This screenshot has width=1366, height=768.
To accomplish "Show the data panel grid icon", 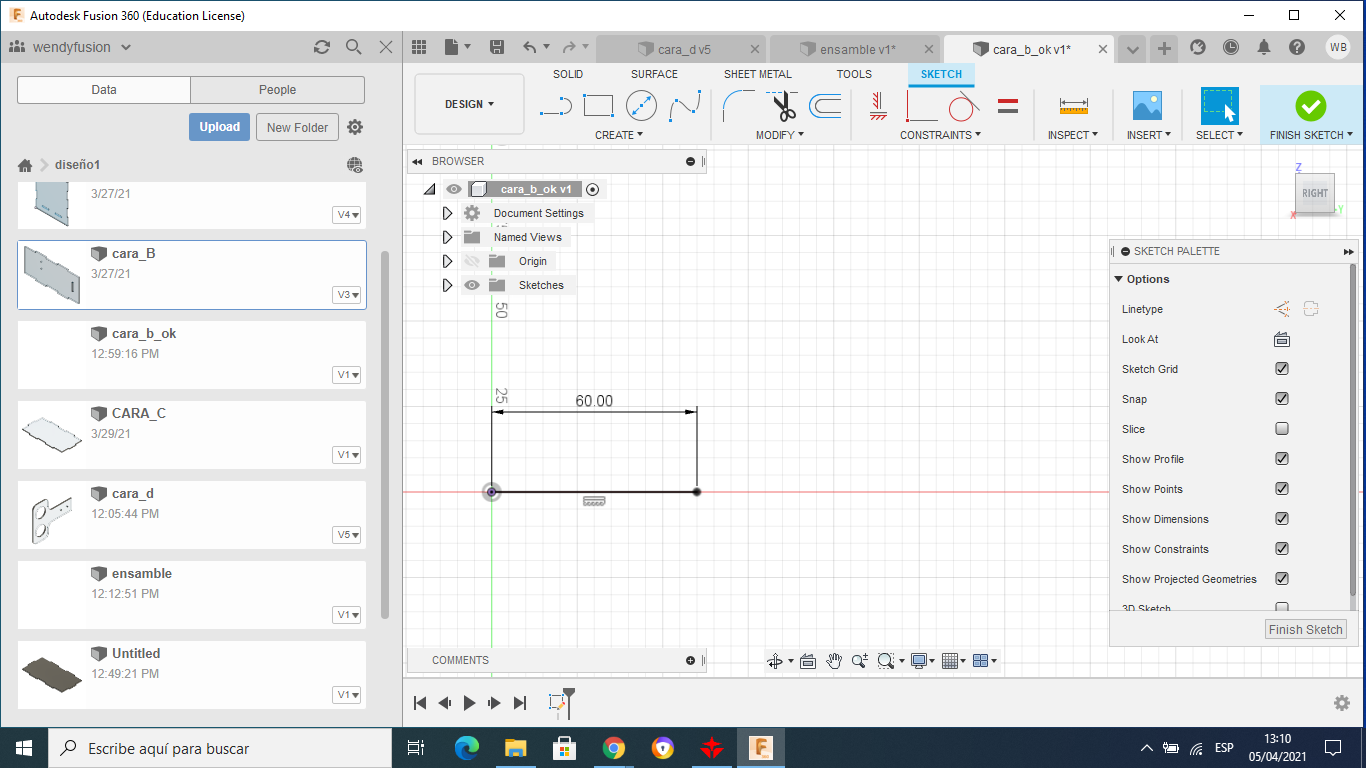I will pos(419,47).
